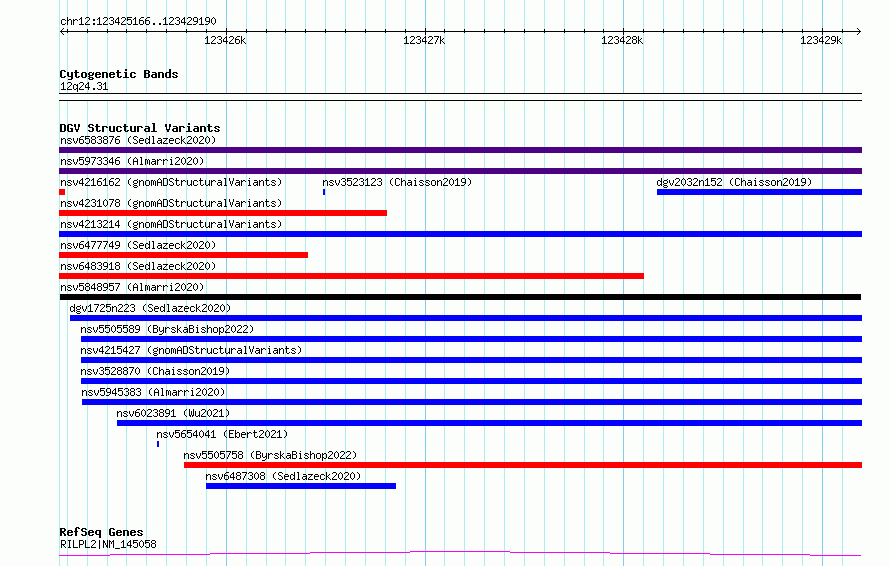Open the nsv6023891 (Wu2021) label
This screenshot has width=890, height=566.
[173, 413]
